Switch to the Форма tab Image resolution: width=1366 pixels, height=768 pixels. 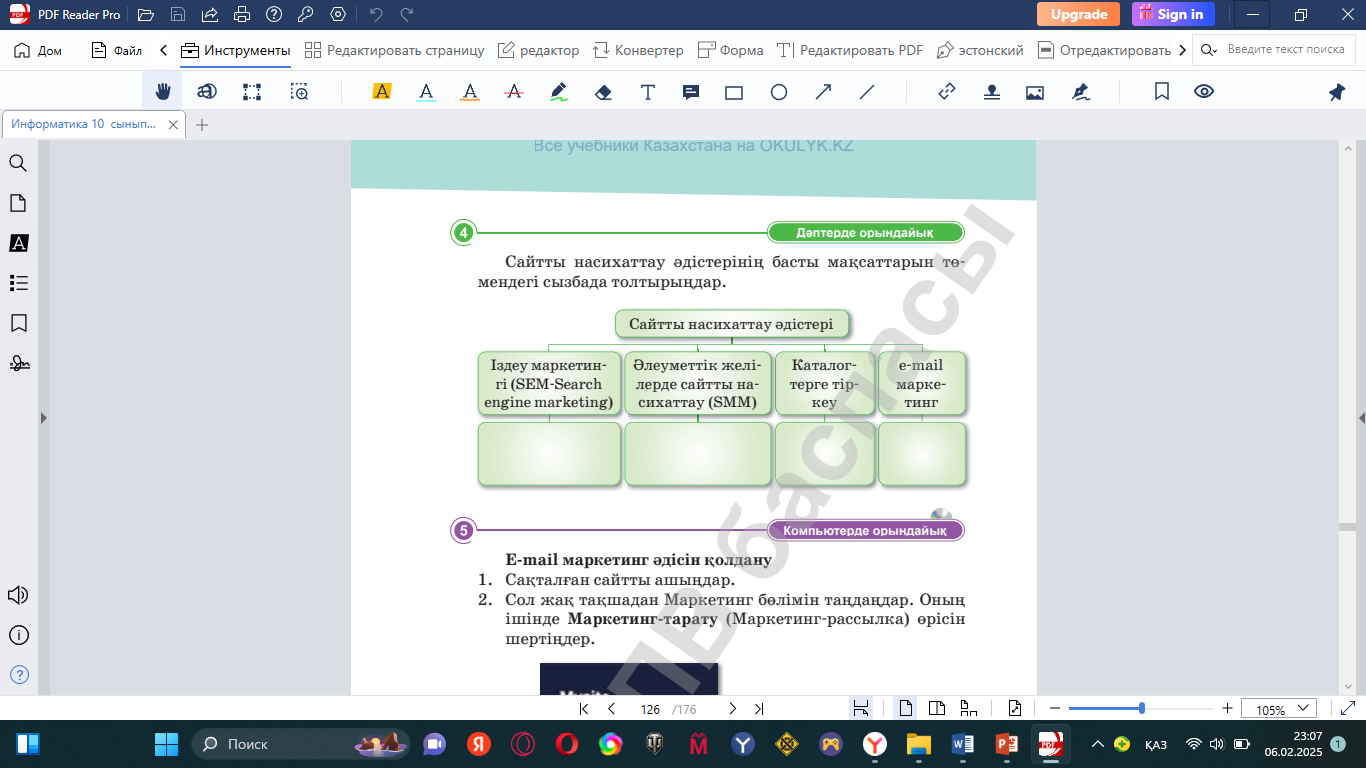(730, 50)
